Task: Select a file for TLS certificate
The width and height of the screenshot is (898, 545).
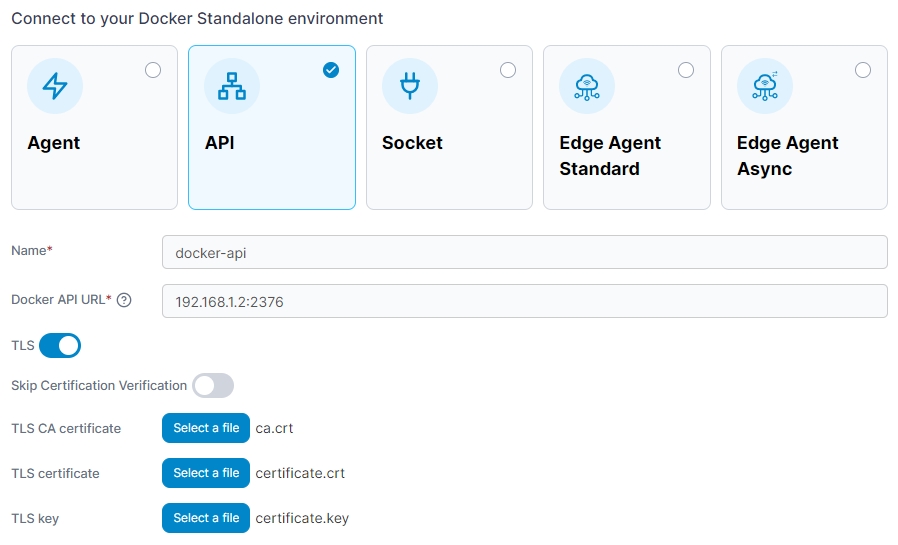Action: [x=206, y=473]
